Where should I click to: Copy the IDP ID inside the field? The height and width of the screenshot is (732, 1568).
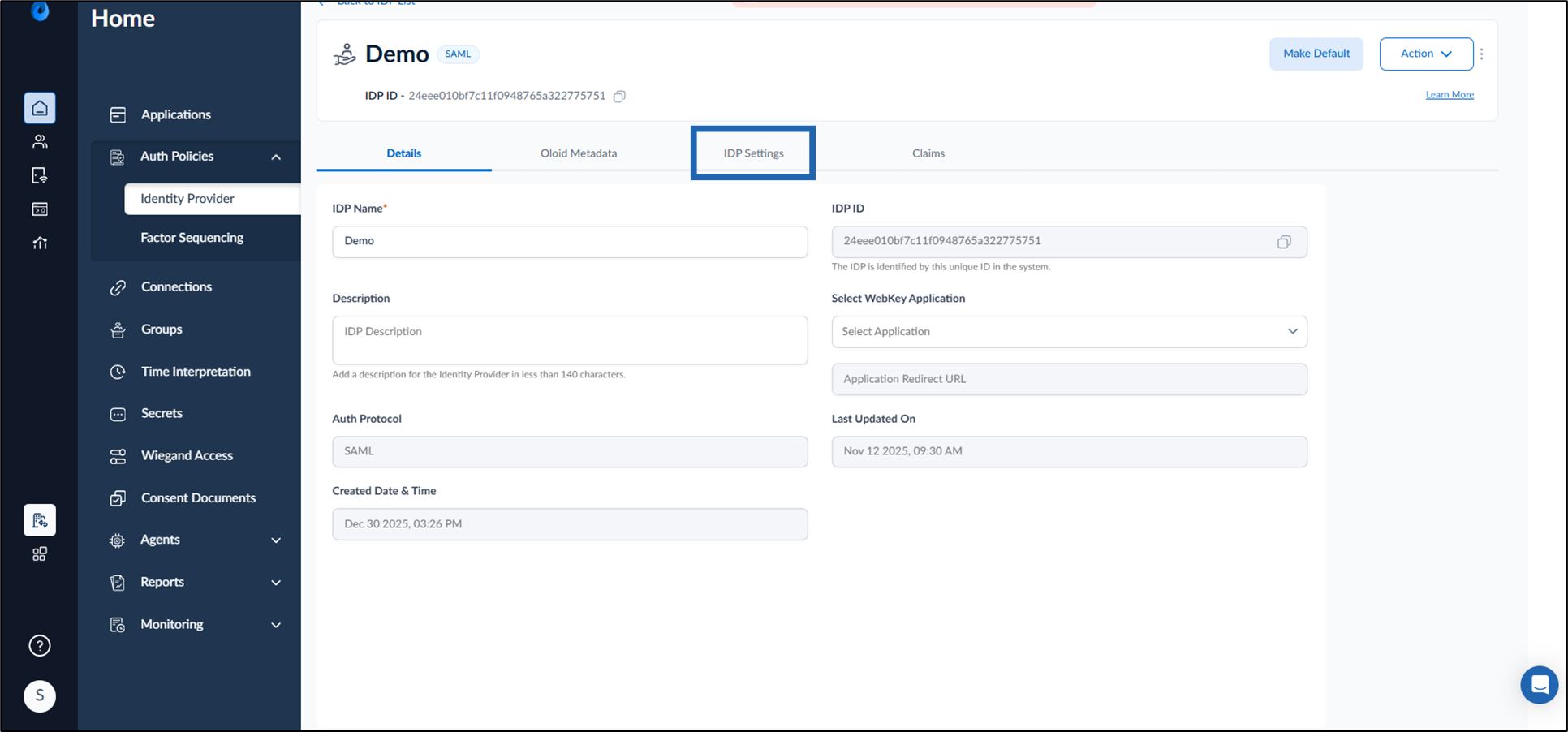[1284, 242]
